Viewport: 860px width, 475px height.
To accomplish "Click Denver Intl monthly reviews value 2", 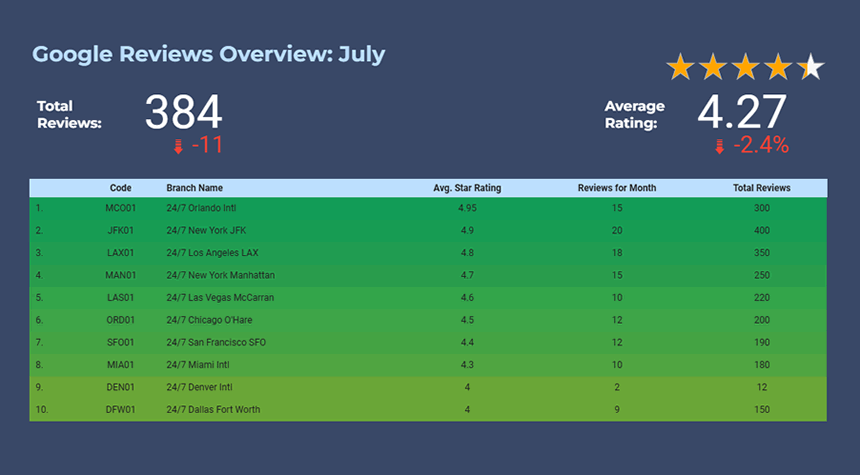I will (617, 387).
